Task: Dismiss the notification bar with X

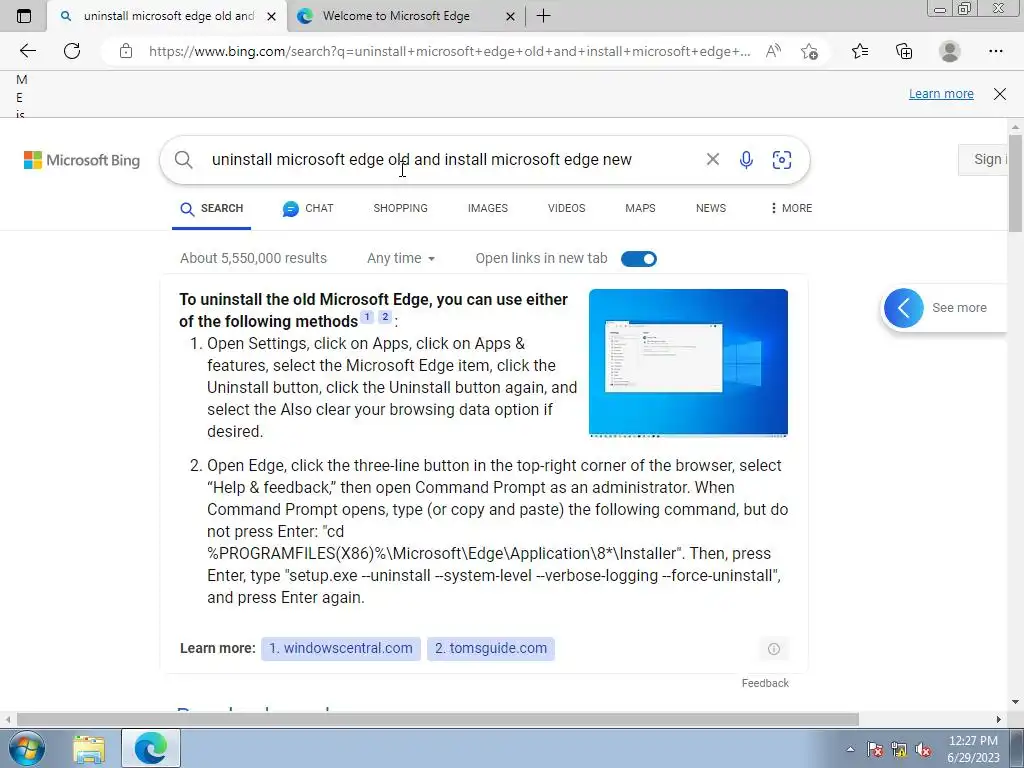Action: tap(1000, 93)
